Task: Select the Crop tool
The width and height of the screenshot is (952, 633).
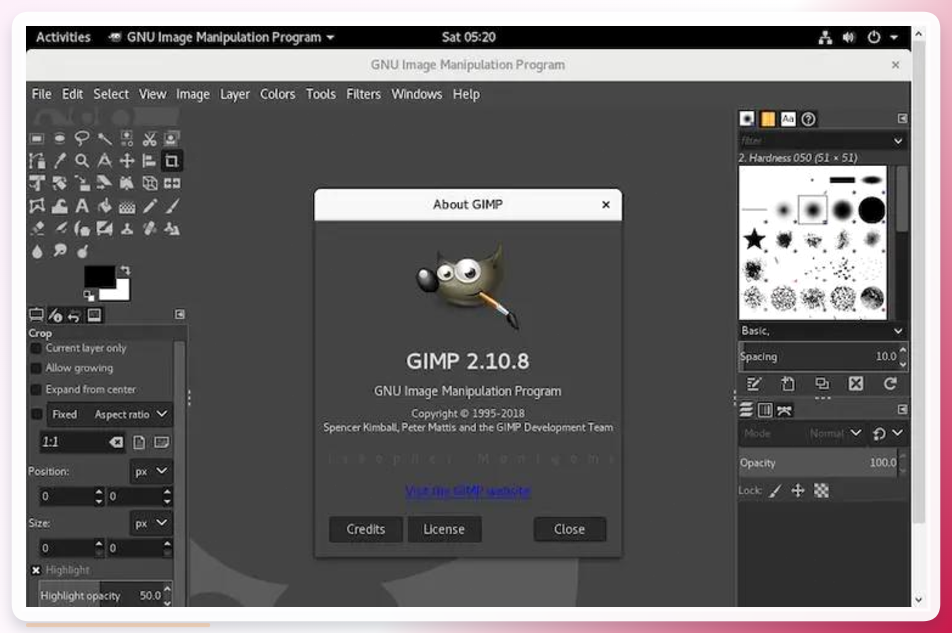Action: [x=172, y=161]
